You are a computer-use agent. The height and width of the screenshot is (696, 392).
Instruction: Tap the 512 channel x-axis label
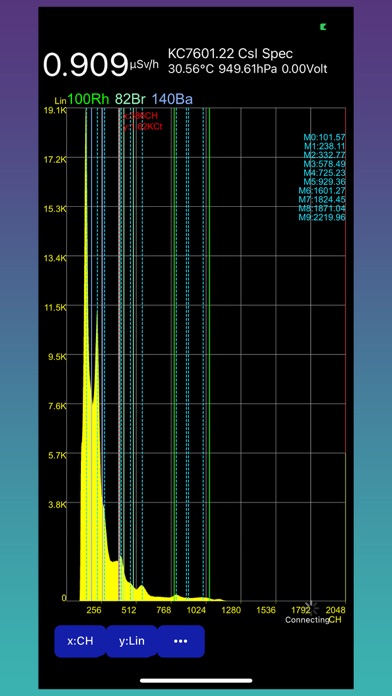pos(129,610)
